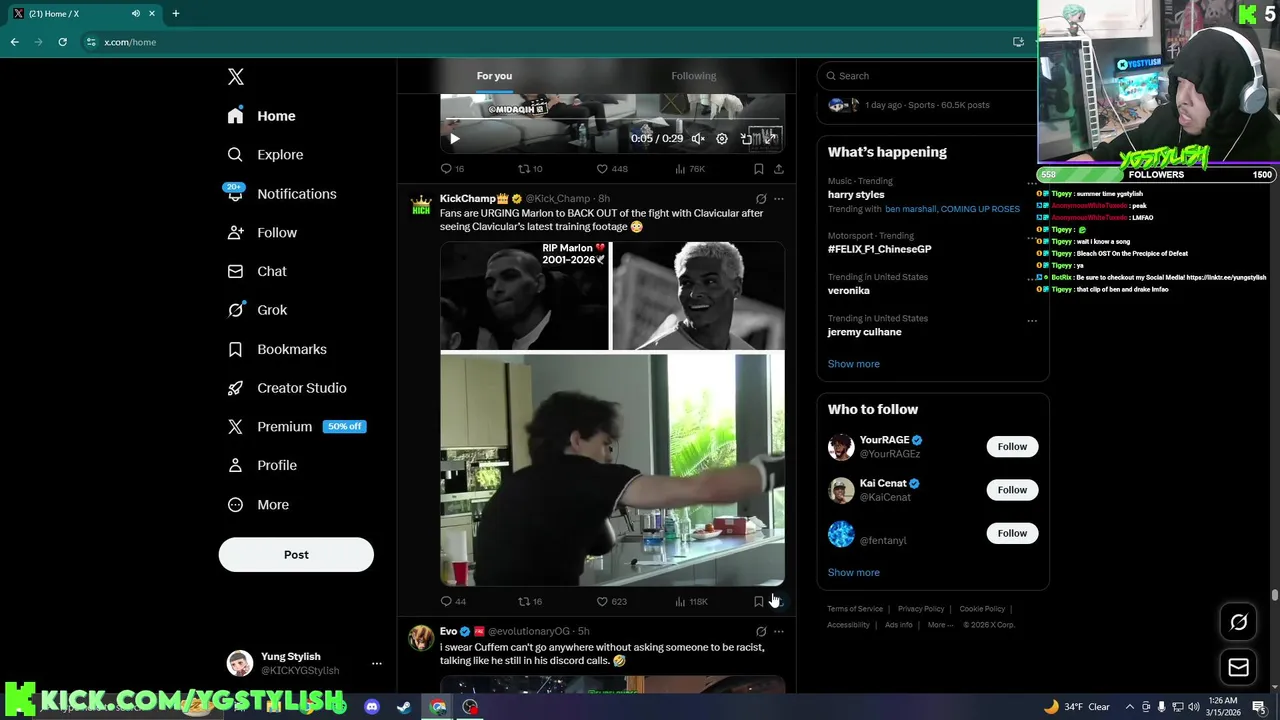Reload the page in the browser
Viewport: 1280px width, 720px height.
pos(62,42)
